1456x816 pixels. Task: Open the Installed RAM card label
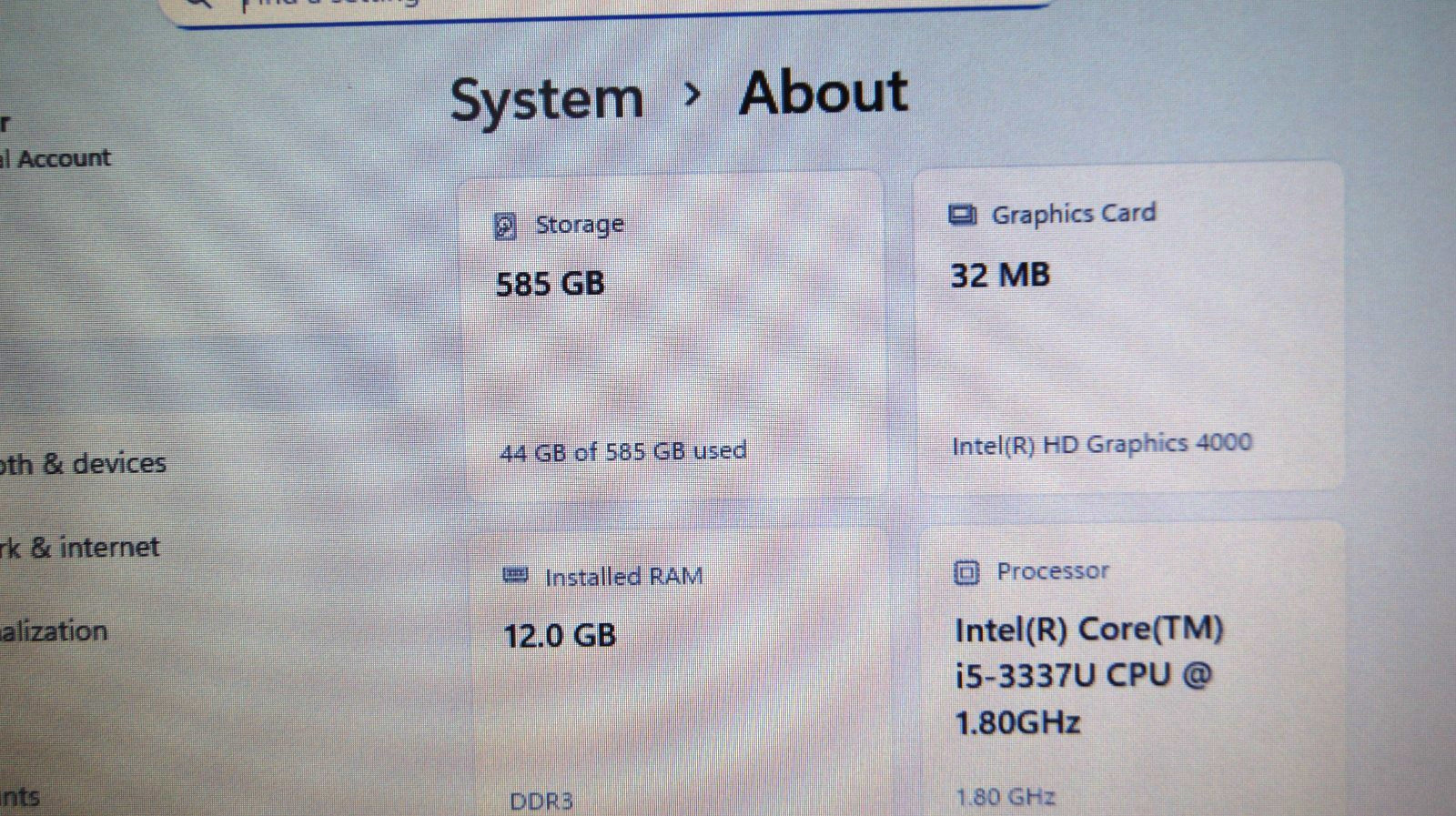coord(624,577)
